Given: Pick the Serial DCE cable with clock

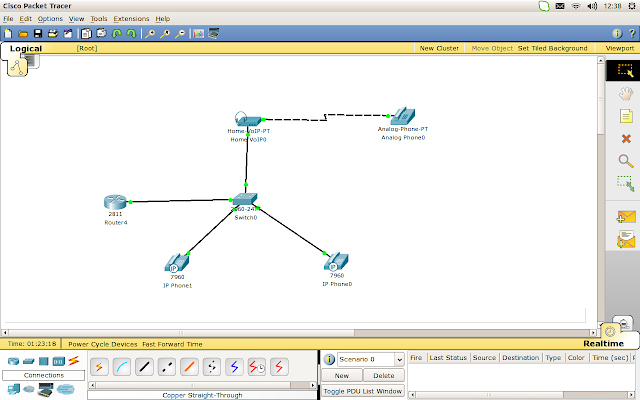Looking at the screenshot, I should [257, 367].
